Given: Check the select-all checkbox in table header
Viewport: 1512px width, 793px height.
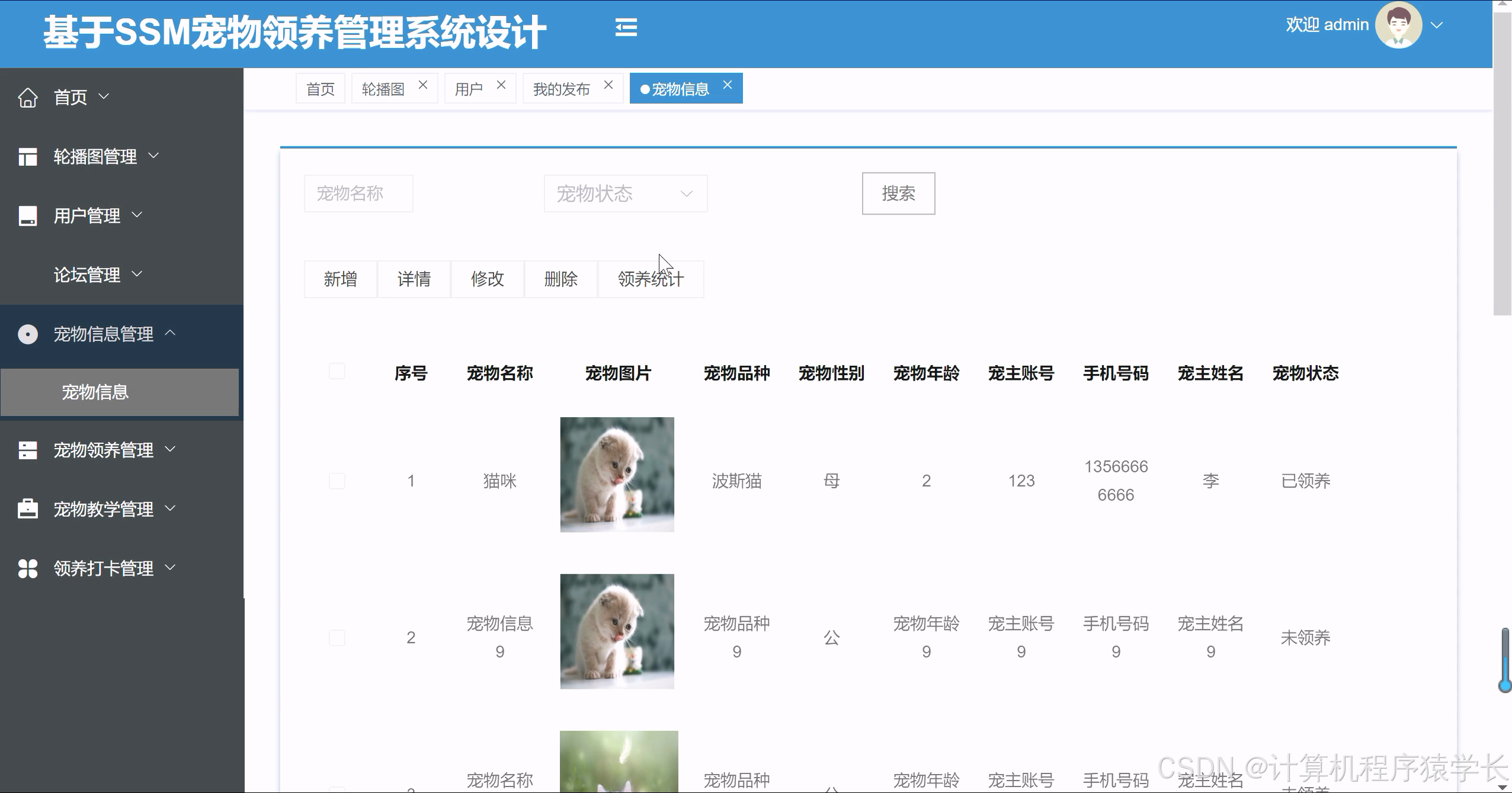Looking at the screenshot, I should (x=337, y=370).
